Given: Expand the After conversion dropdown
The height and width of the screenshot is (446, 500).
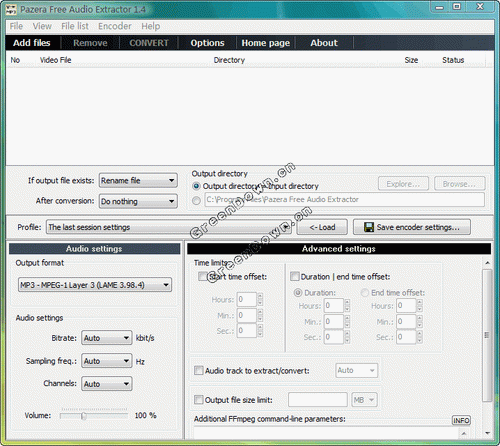Looking at the screenshot, I should pyautogui.click(x=138, y=201).
